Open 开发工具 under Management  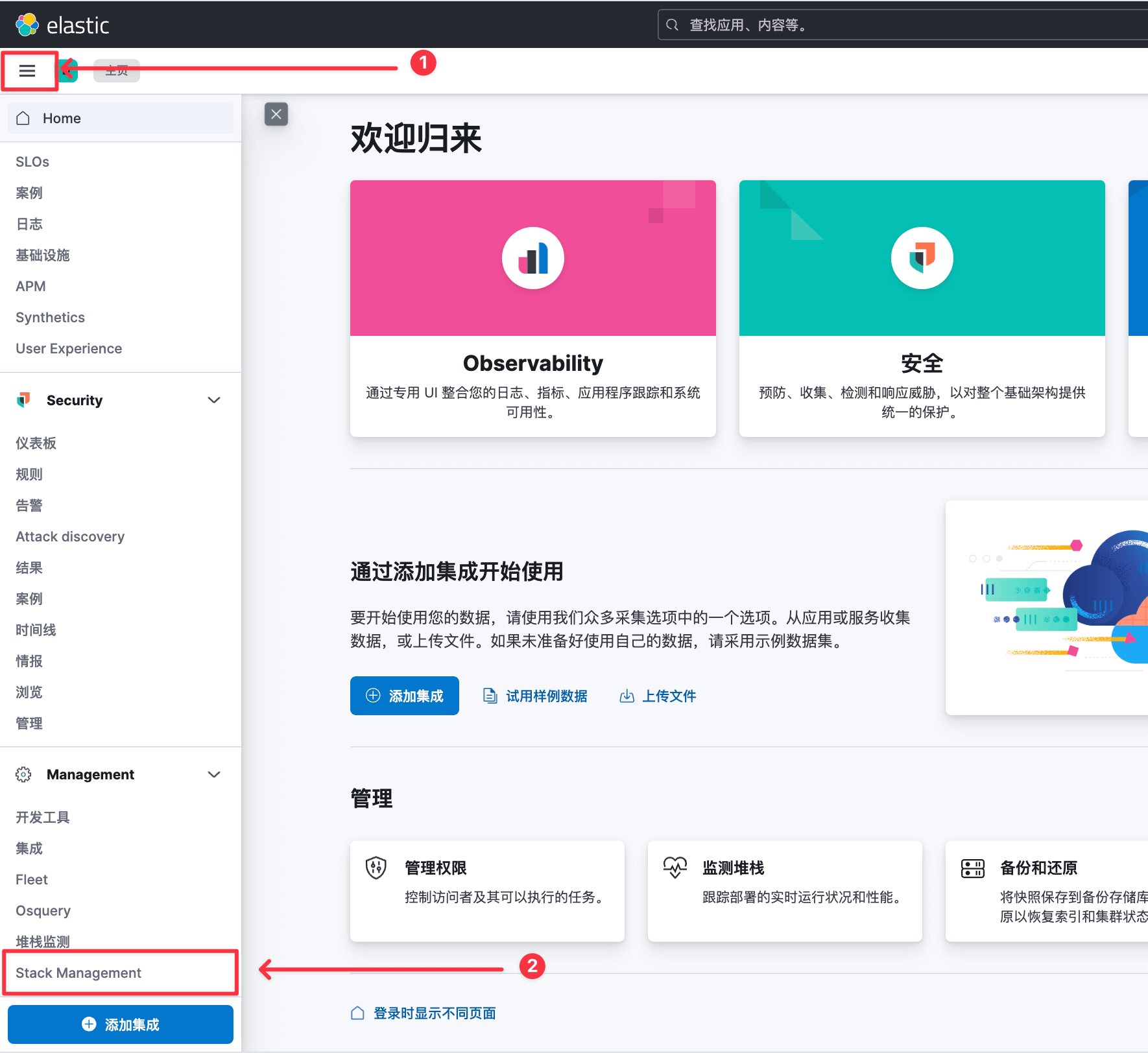click(43, 818)
